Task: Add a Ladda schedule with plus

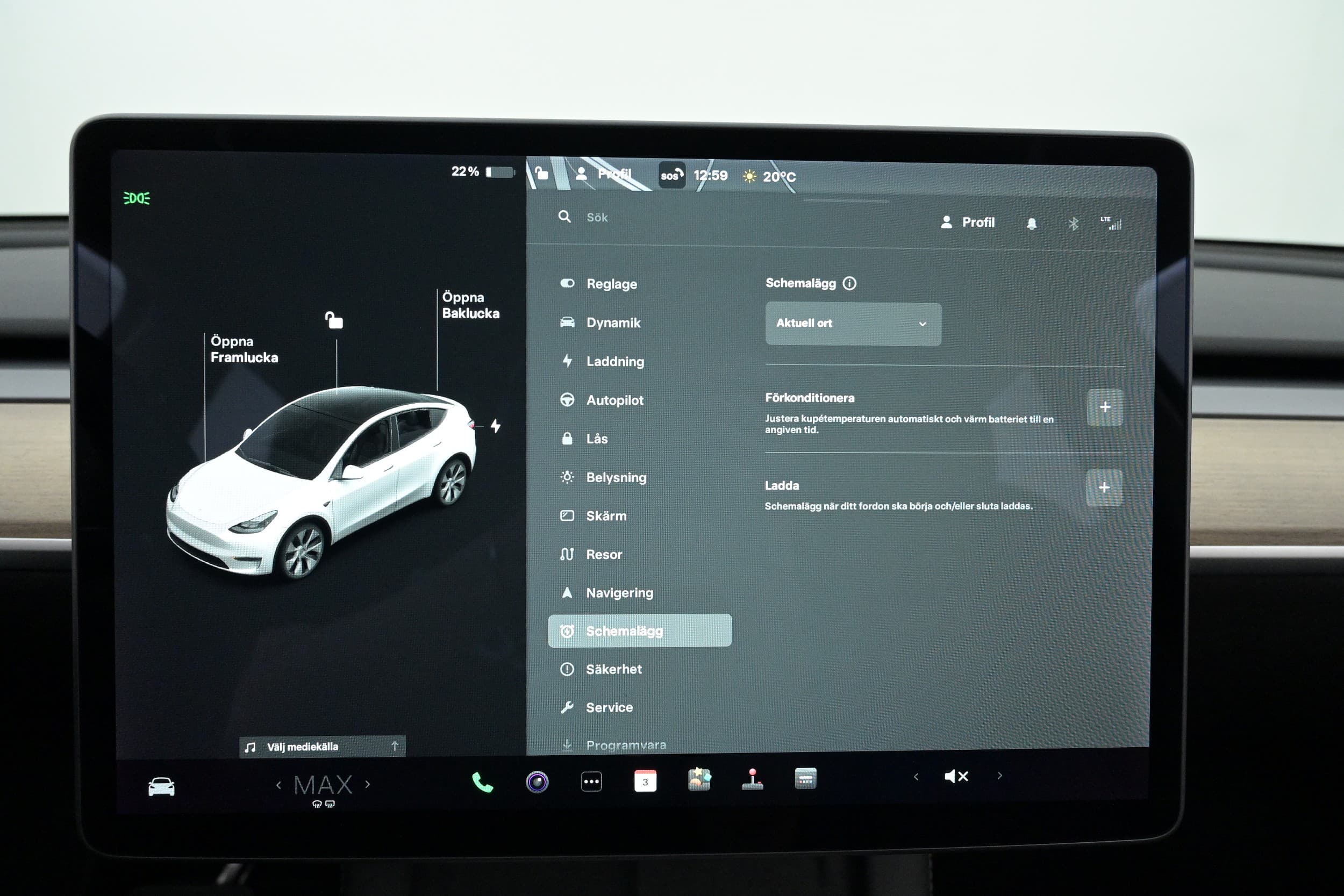Action: (1104, 488)
